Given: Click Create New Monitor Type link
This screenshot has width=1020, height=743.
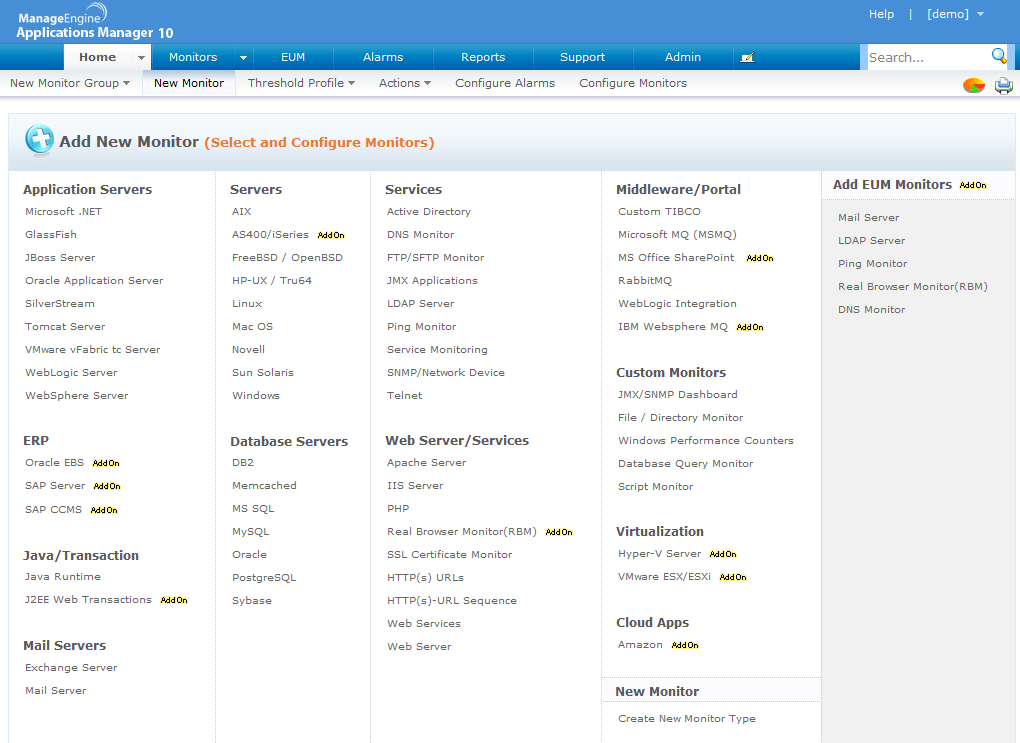Looking at the screenshot, I should [x=686, y=718].
